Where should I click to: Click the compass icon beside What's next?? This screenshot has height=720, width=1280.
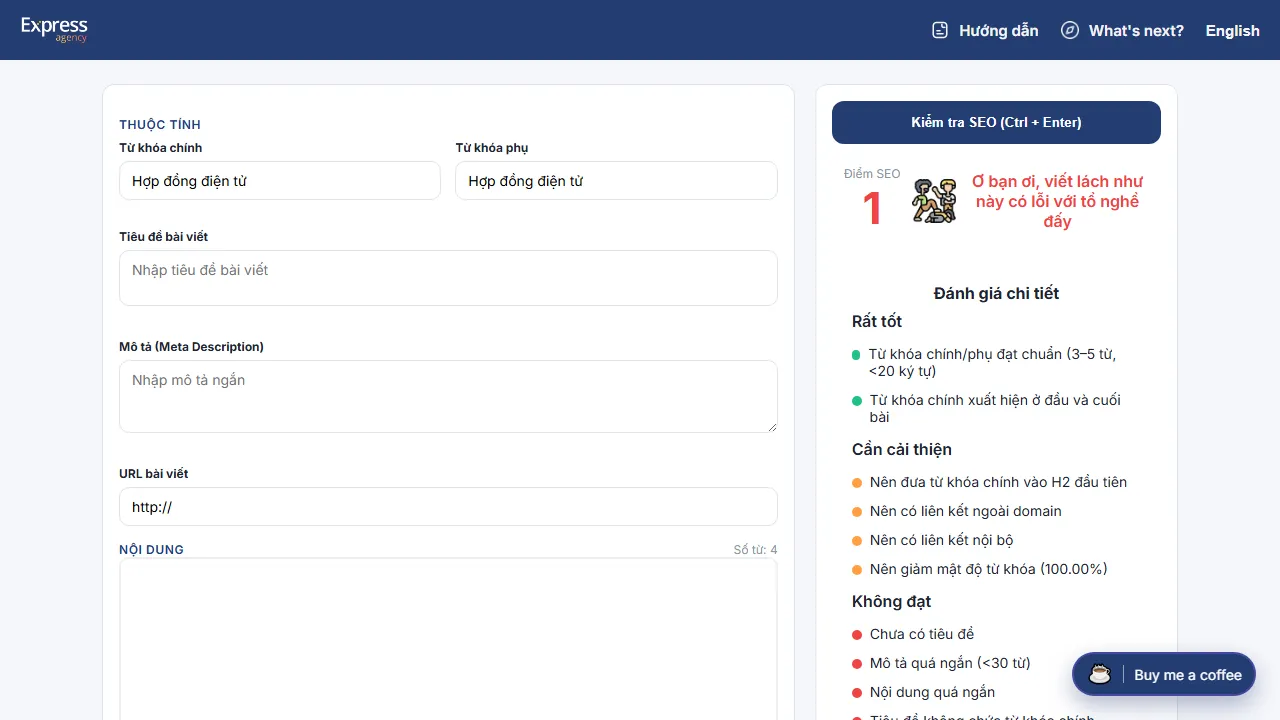tap(1069, 30)
